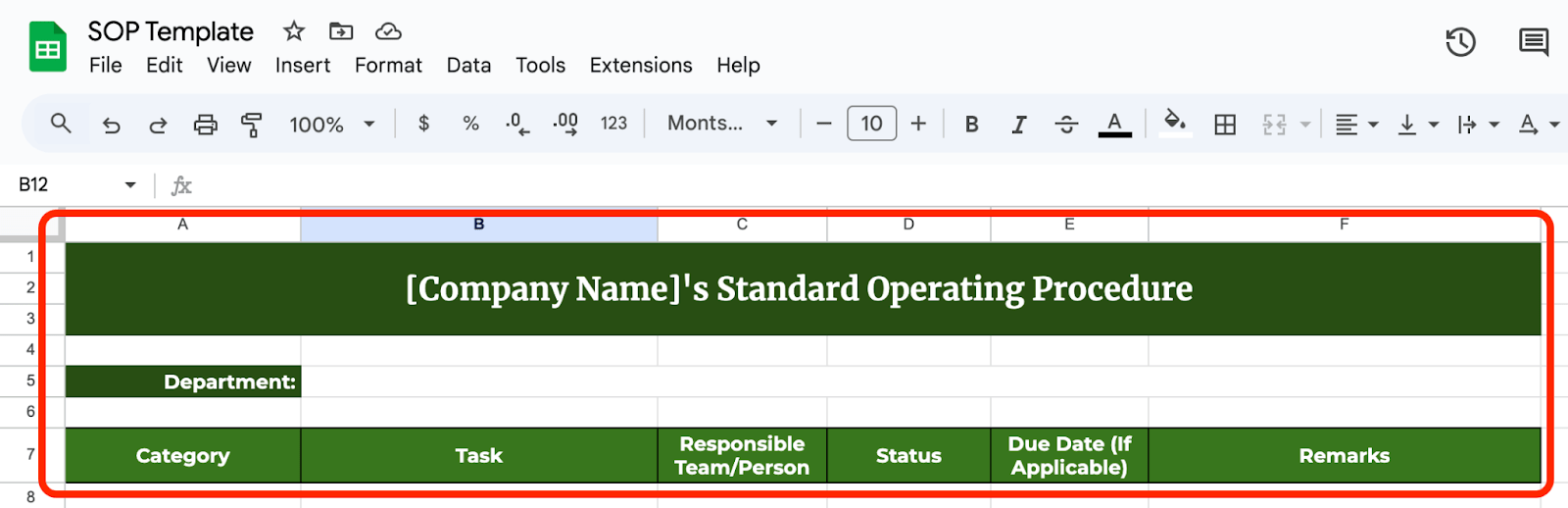The width and height of the screenshot is (1568, 508).
Task: Toggle strikethrough formatting
Action: coord(1066,125)
